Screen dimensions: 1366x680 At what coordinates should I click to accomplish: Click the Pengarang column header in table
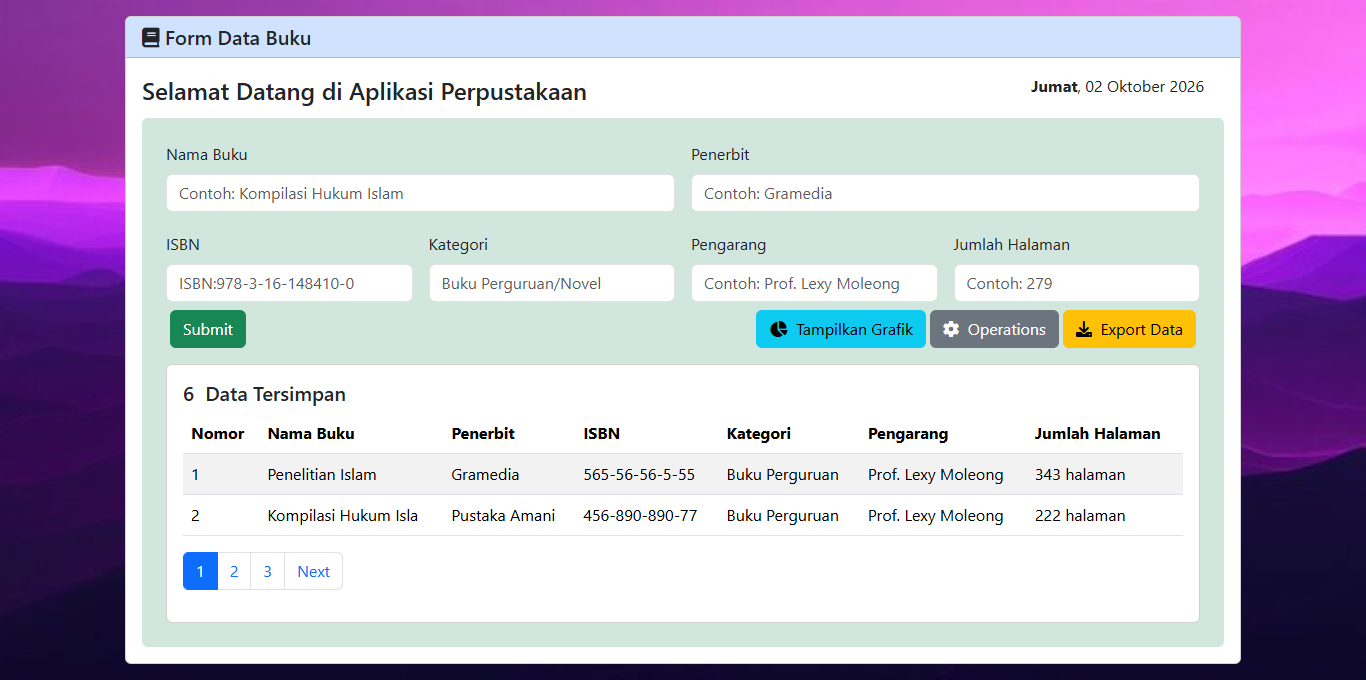908,433
